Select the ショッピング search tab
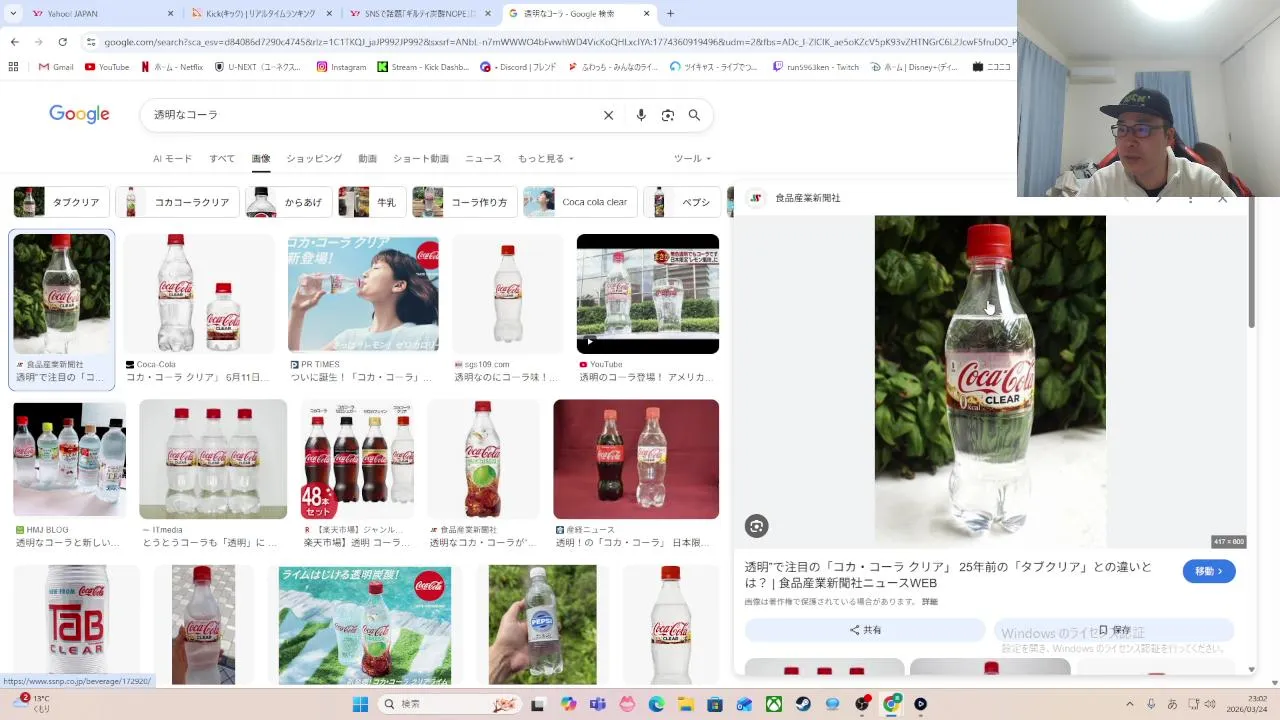This screenshot has height=720, width=1280. point(314,159)
